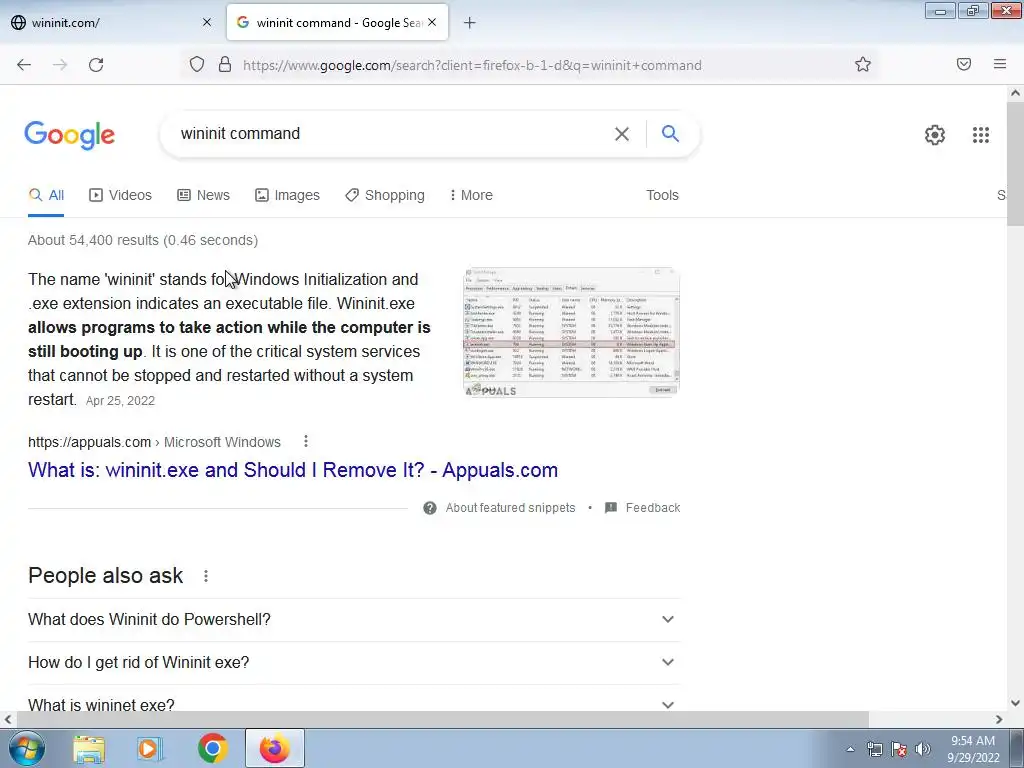Open a new tab with the plus button
Viewport: 1024px width, 768px height.
click(470, 23)
